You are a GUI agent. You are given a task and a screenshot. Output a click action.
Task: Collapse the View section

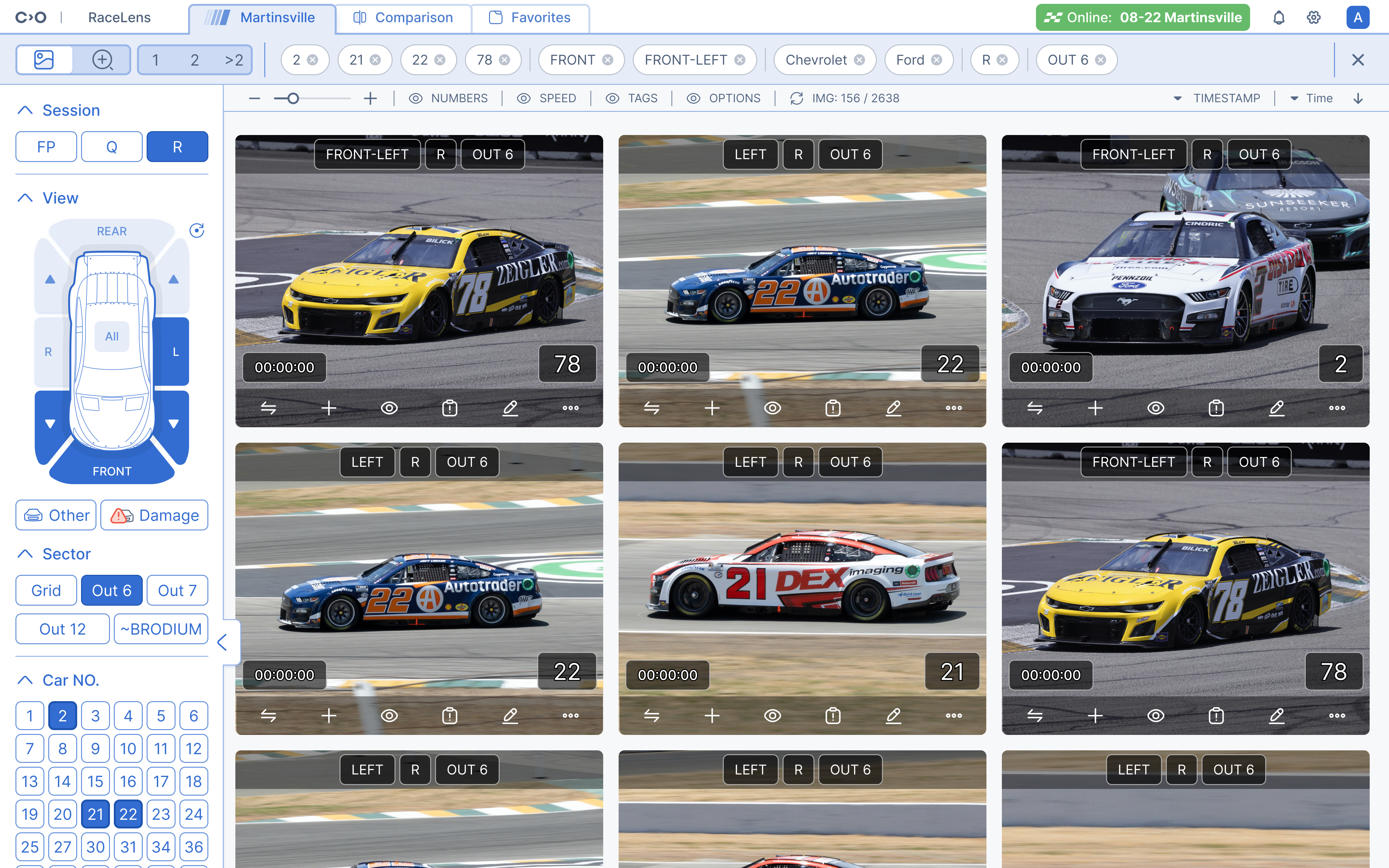click(25, 198)
